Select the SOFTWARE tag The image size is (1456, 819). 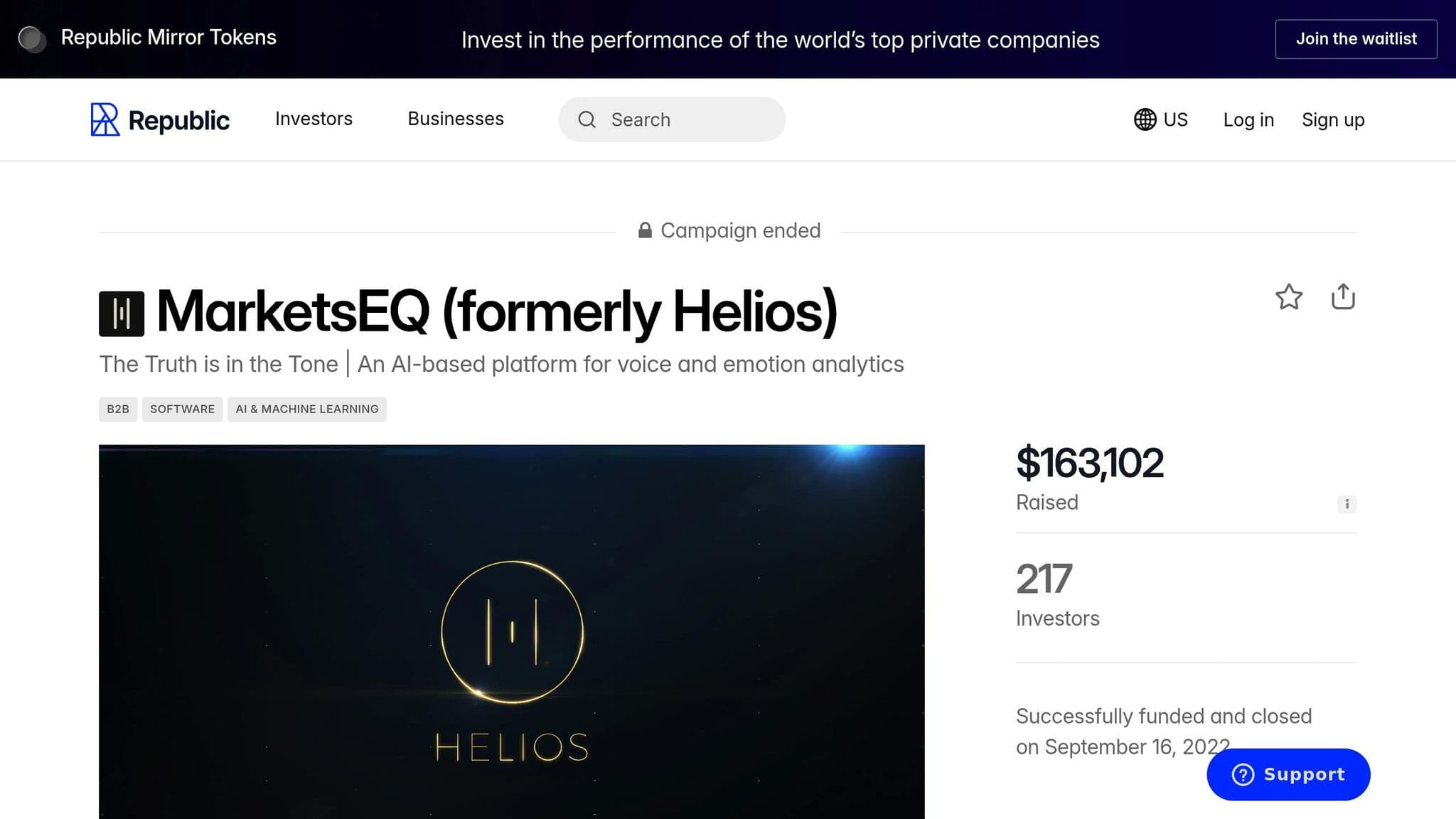tap(182, 409)
